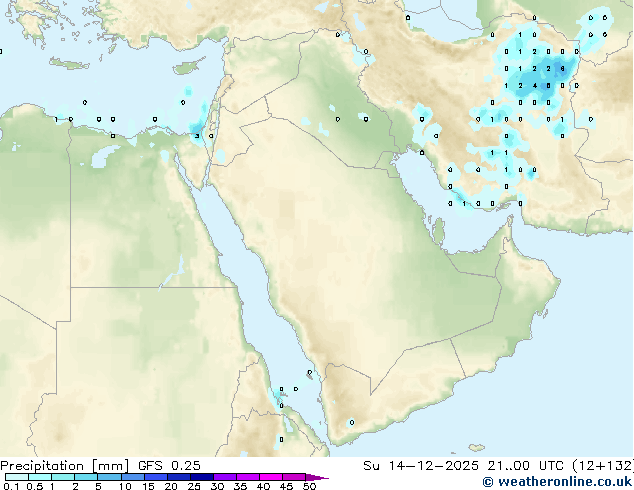Pick the 10–15 mm legend swatch
This screenshot has width=634, height=490.
[132, 477]
